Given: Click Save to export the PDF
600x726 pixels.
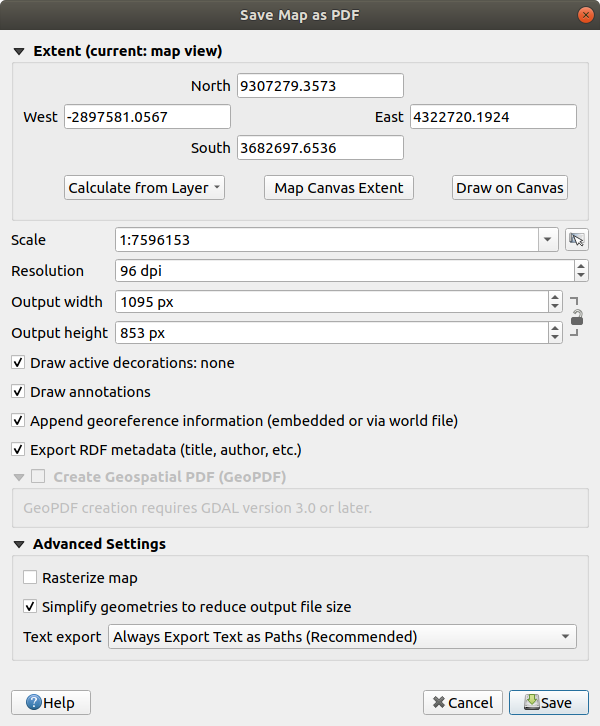Looking at the screenshot, I should (x=548, y=703).
